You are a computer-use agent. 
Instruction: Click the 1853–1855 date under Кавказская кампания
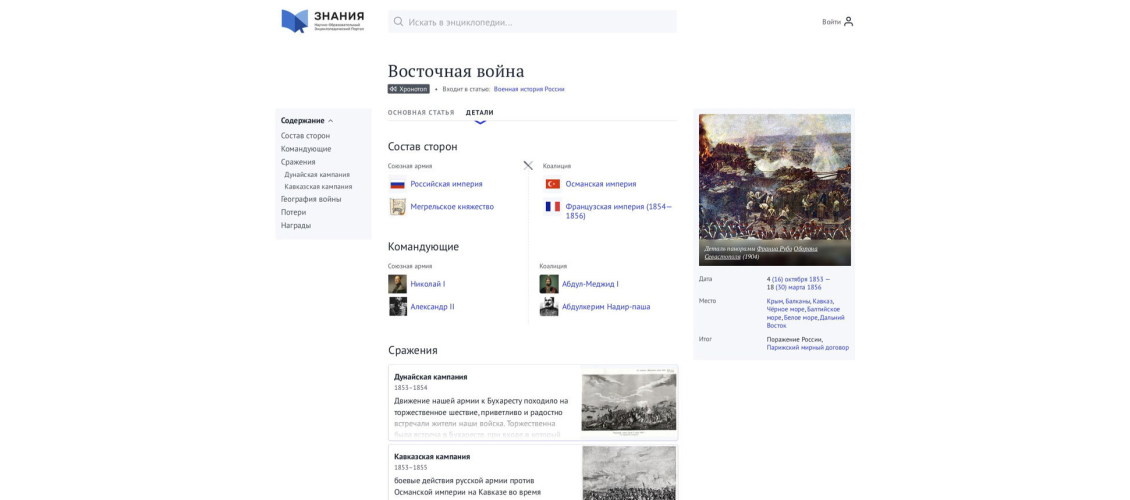(411, 468)
